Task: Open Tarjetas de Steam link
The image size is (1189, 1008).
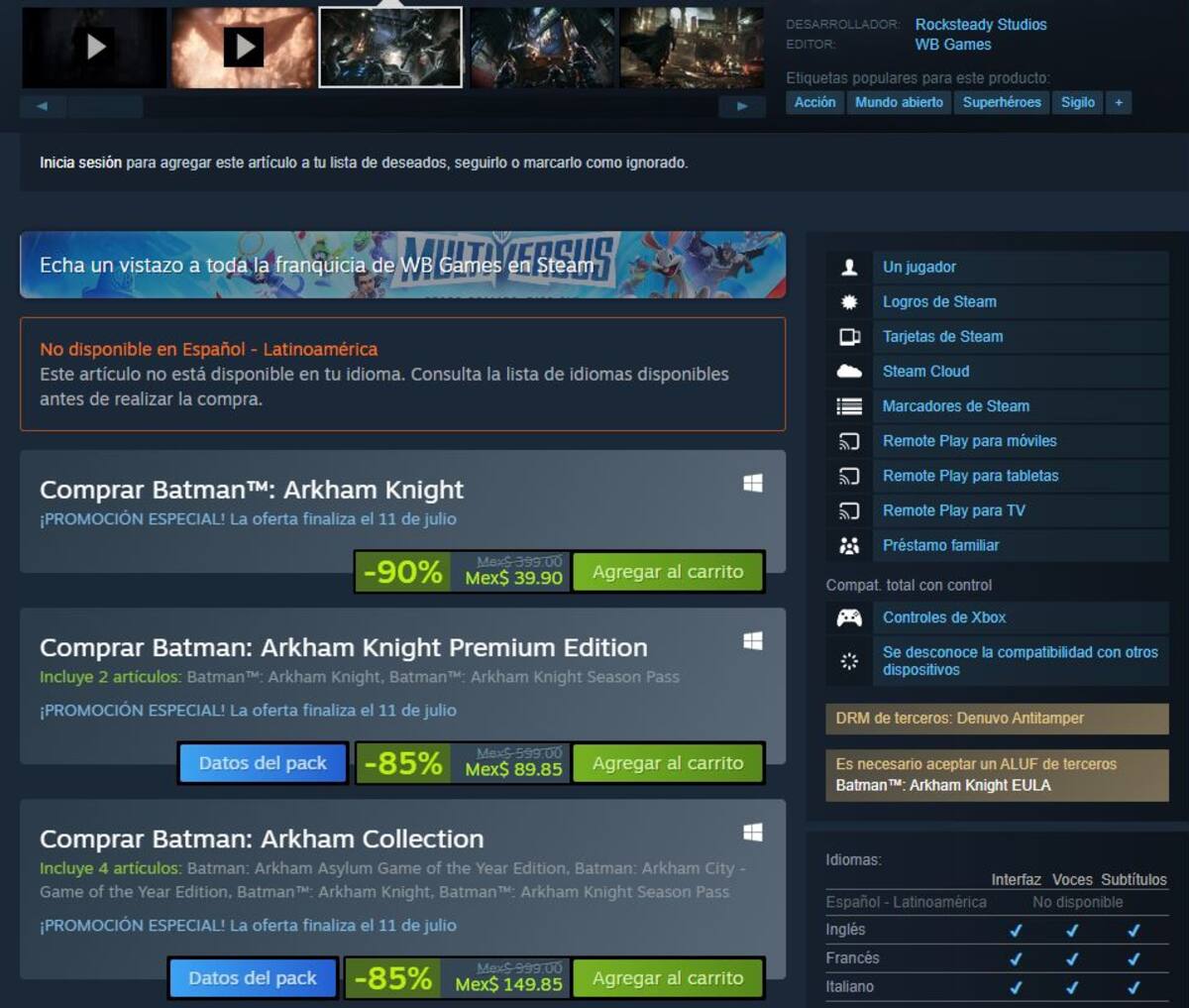Action: (942, 337)
